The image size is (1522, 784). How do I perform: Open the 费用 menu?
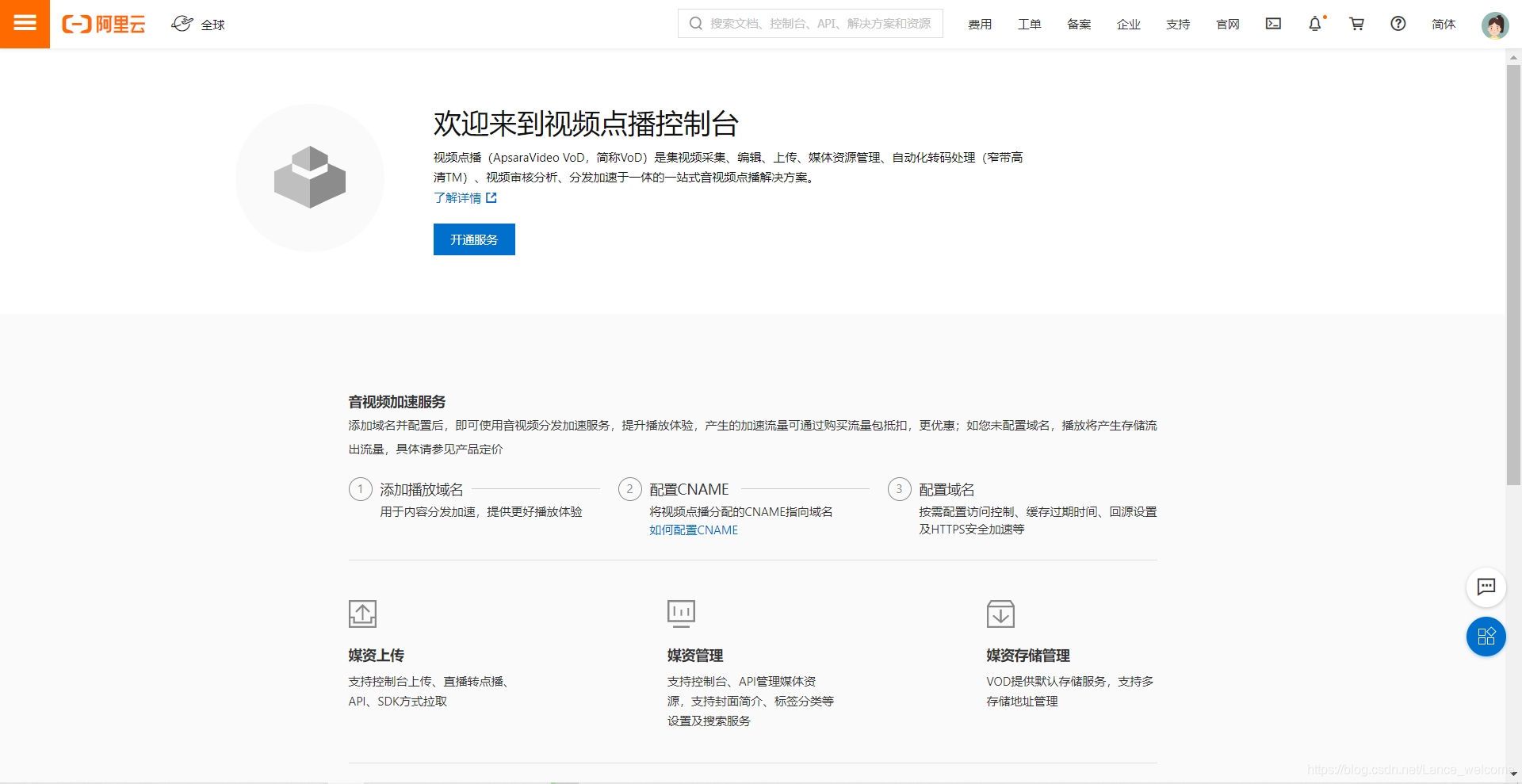click(980, 25)
